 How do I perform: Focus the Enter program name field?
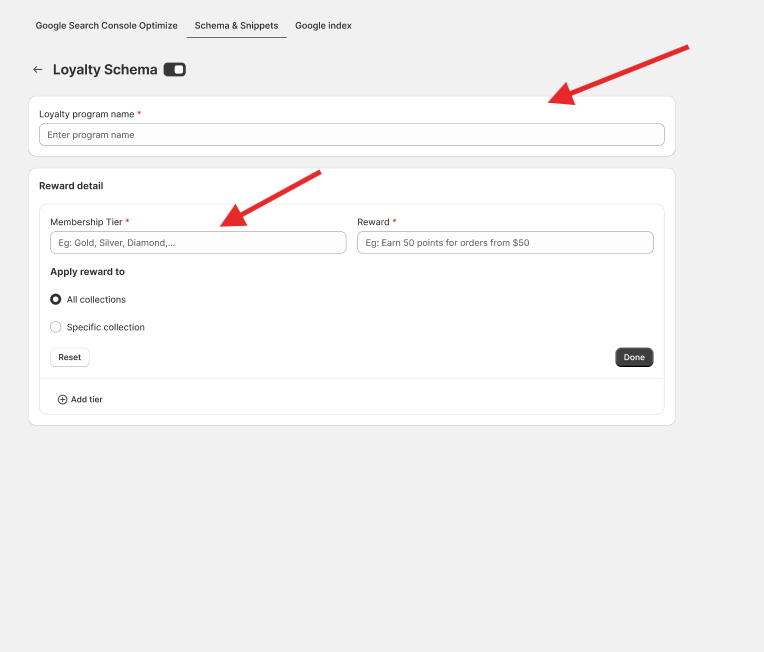(x=351, y=135)
